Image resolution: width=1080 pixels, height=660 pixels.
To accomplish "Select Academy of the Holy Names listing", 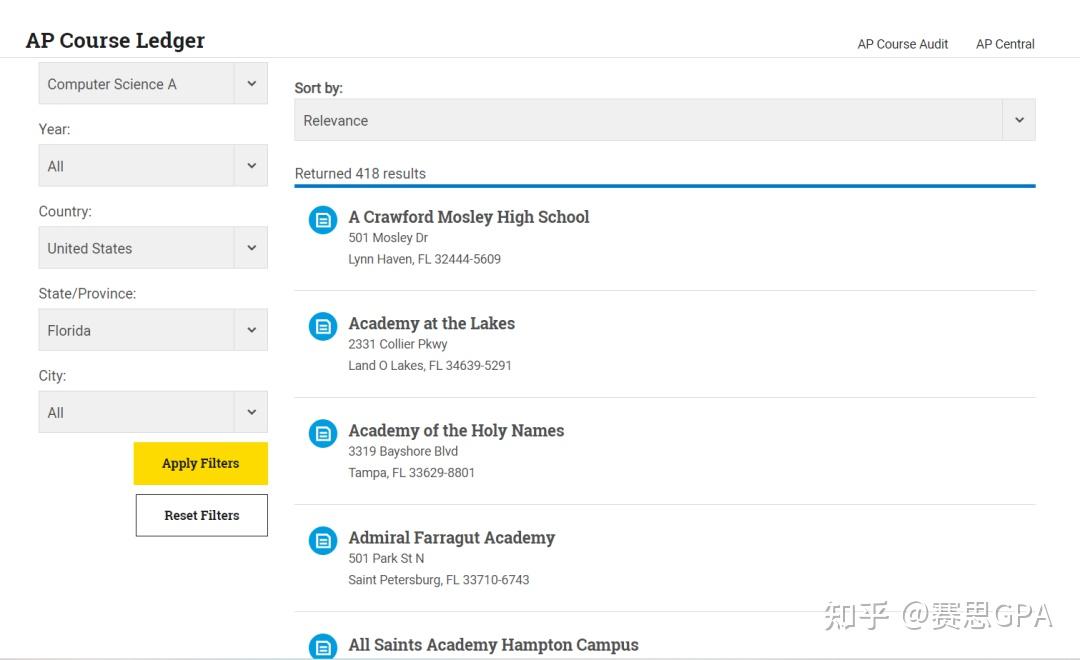I will point(456,431).
